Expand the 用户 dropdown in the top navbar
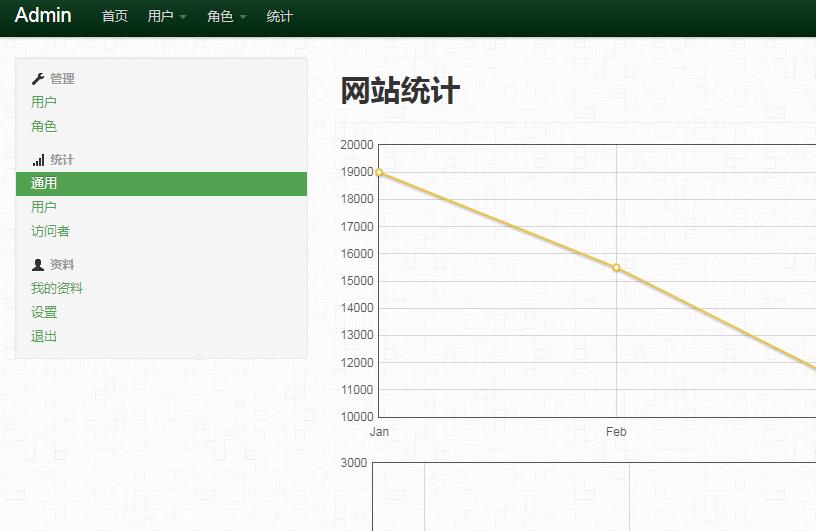Viewport: 816px width, 531px height. [x=167, y=16]
